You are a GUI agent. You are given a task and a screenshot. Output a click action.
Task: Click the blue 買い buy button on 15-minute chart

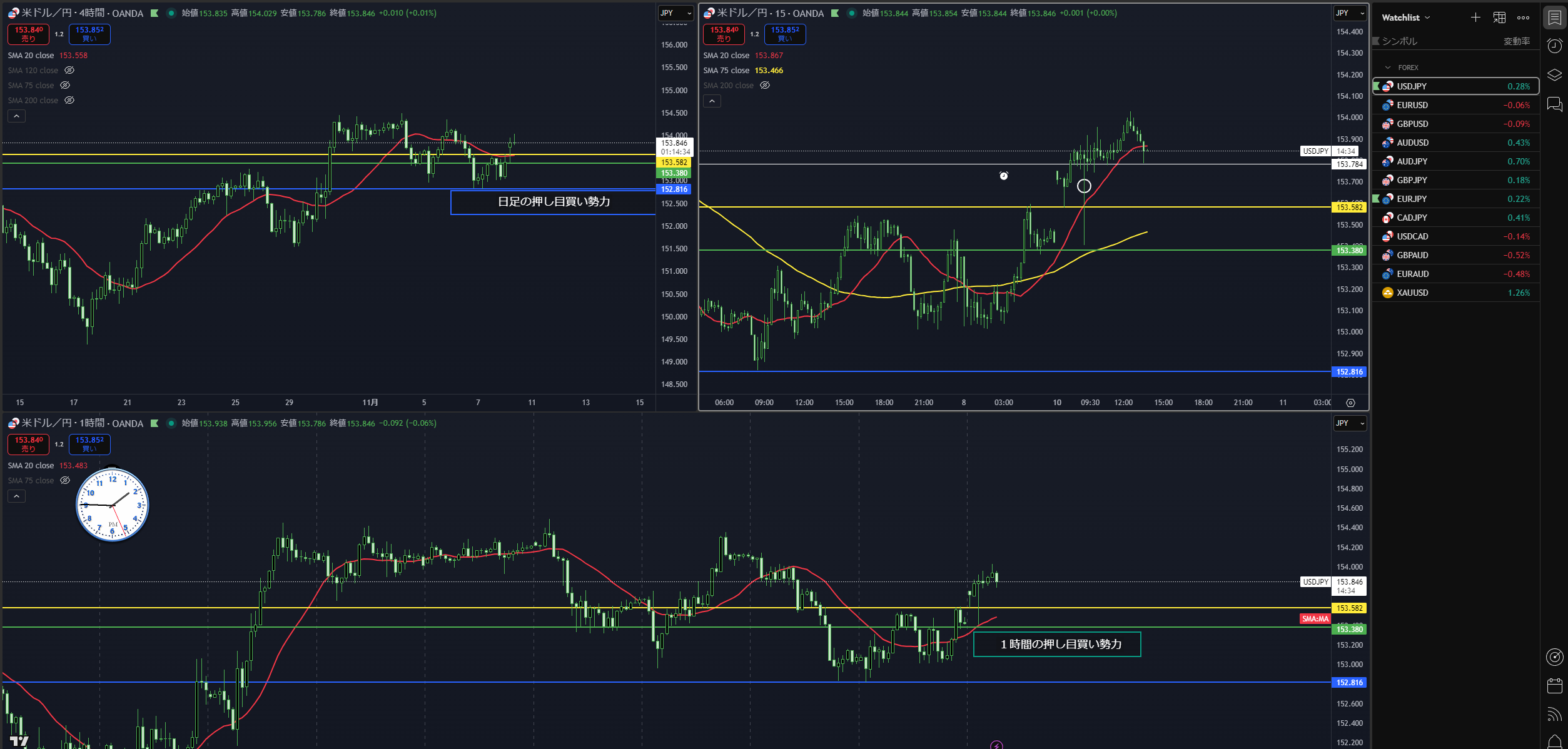[784, 34]
